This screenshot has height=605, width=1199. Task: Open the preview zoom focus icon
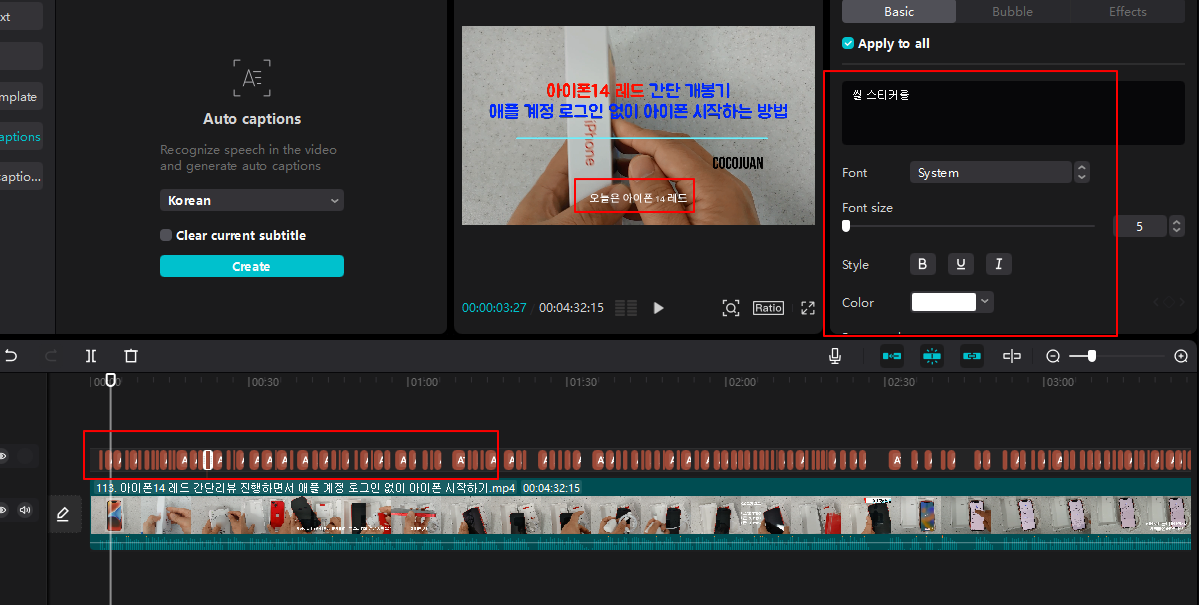tap(731, 307)
